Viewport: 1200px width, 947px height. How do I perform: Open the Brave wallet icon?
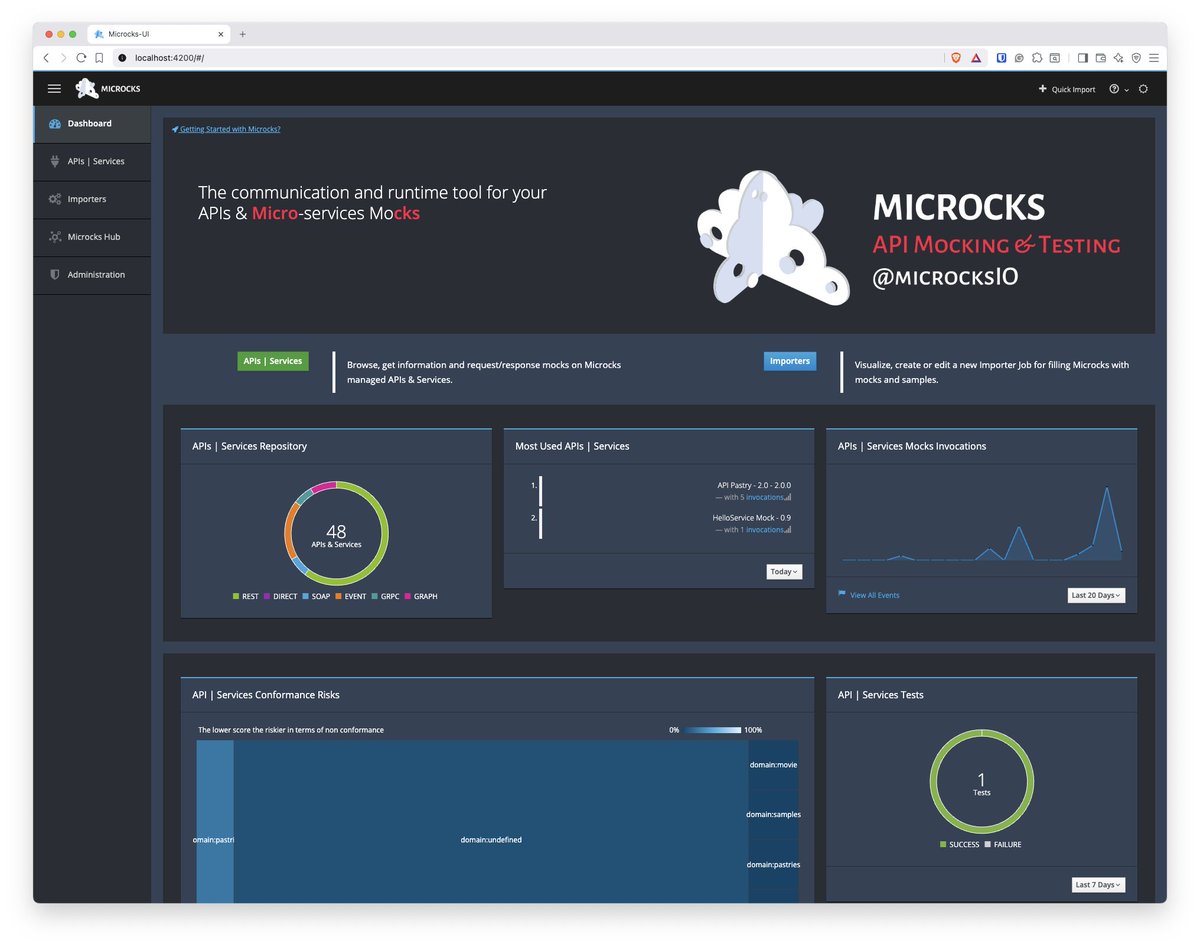[x=1100, y=58]
